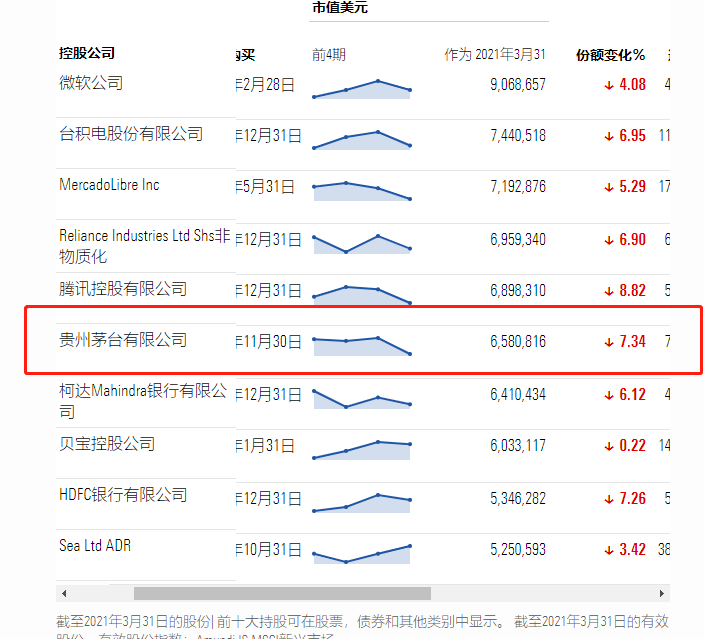Click the Reliance Industries row sparkline chart
Viewport: 704px width, 639px height.
point(362,244)
